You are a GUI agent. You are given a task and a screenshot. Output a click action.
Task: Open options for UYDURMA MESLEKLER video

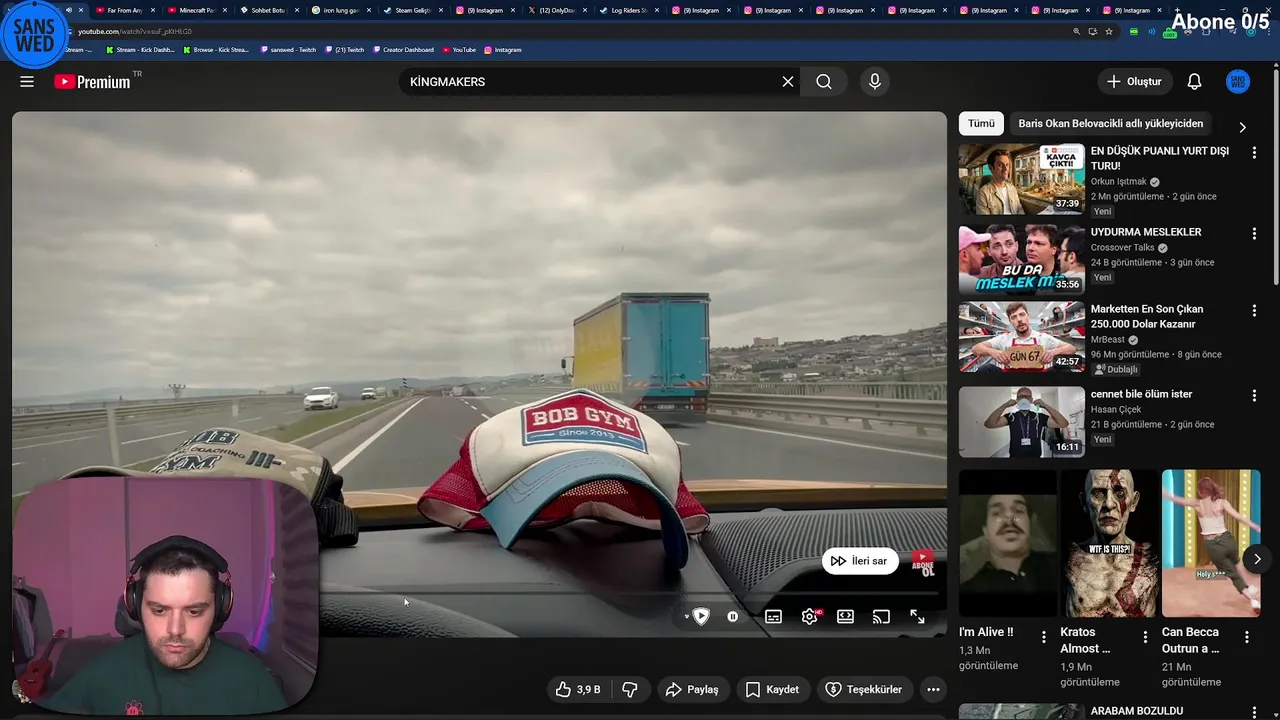[x=1254, y=233]
